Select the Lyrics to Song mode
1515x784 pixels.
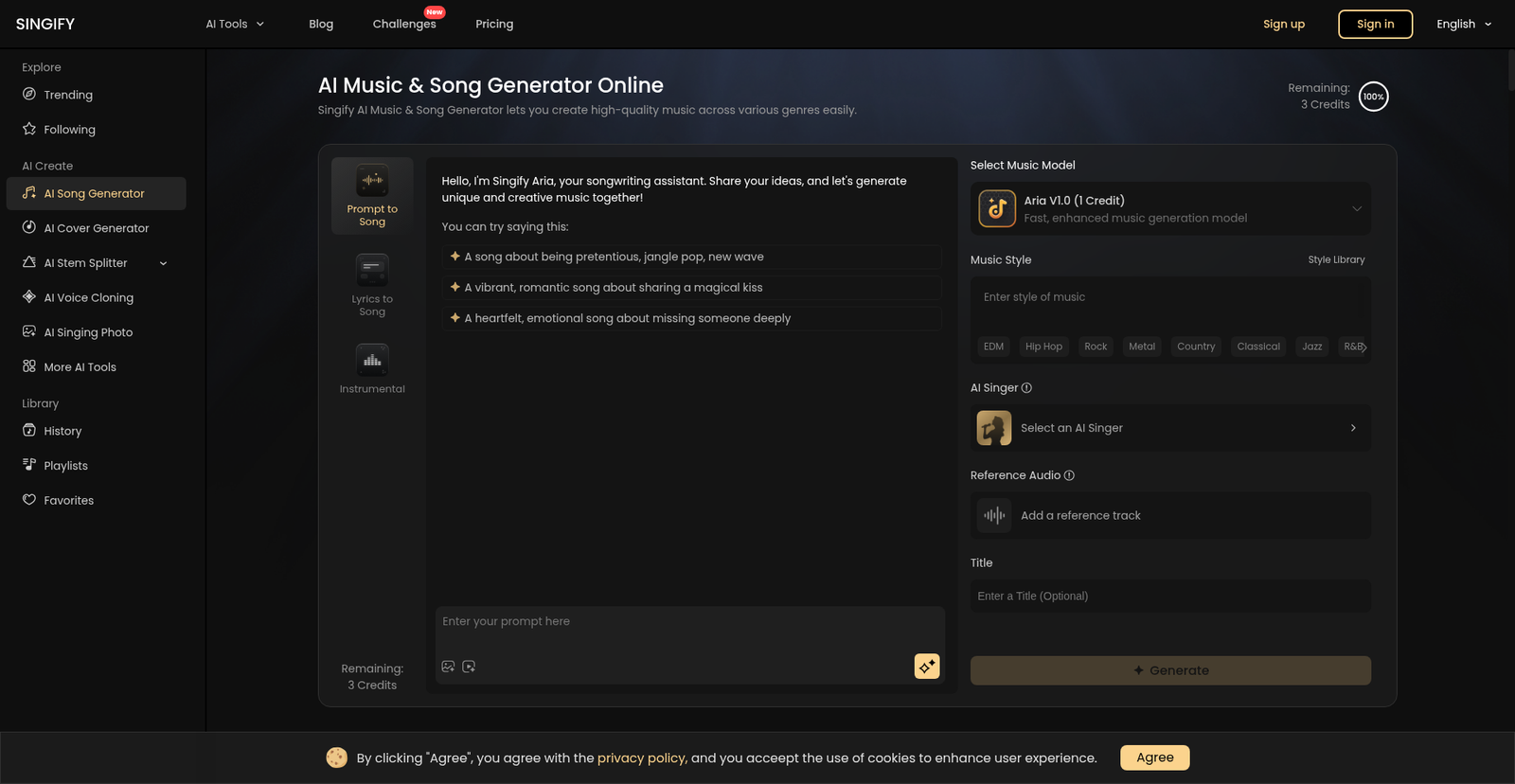tap(372, 285)
